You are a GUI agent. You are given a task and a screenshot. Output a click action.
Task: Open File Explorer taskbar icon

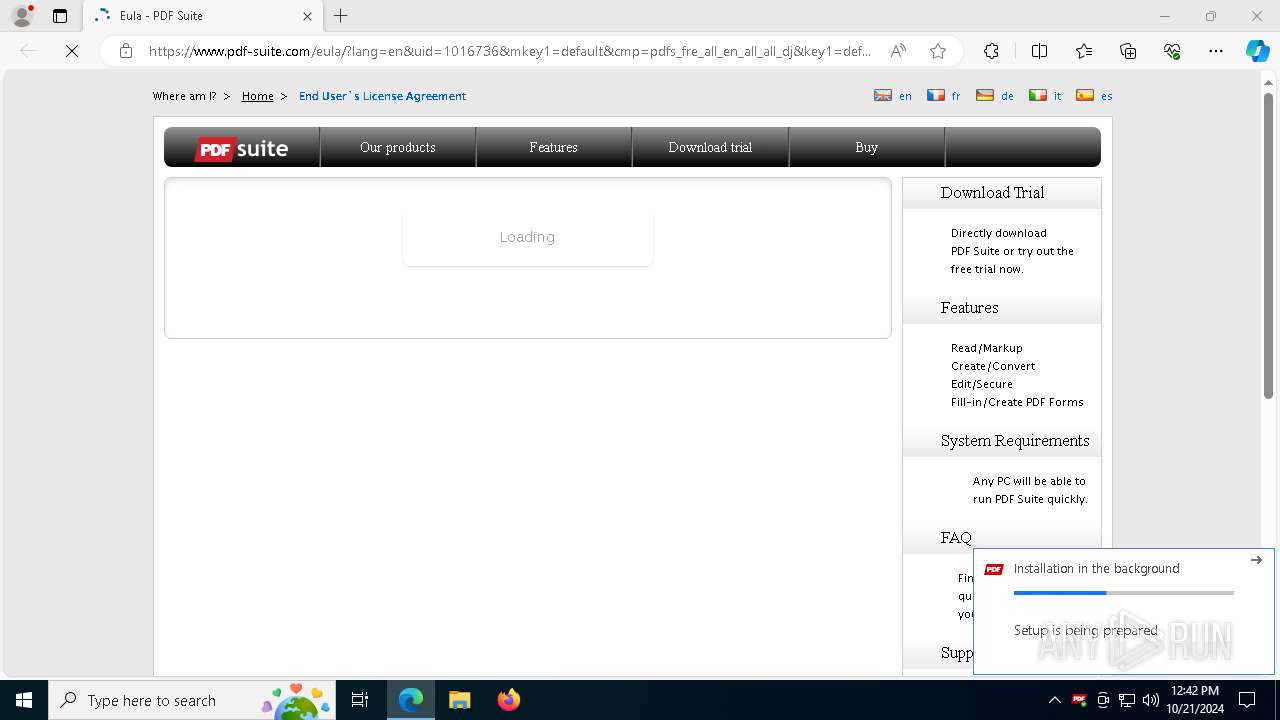click(x=459, y=700)
